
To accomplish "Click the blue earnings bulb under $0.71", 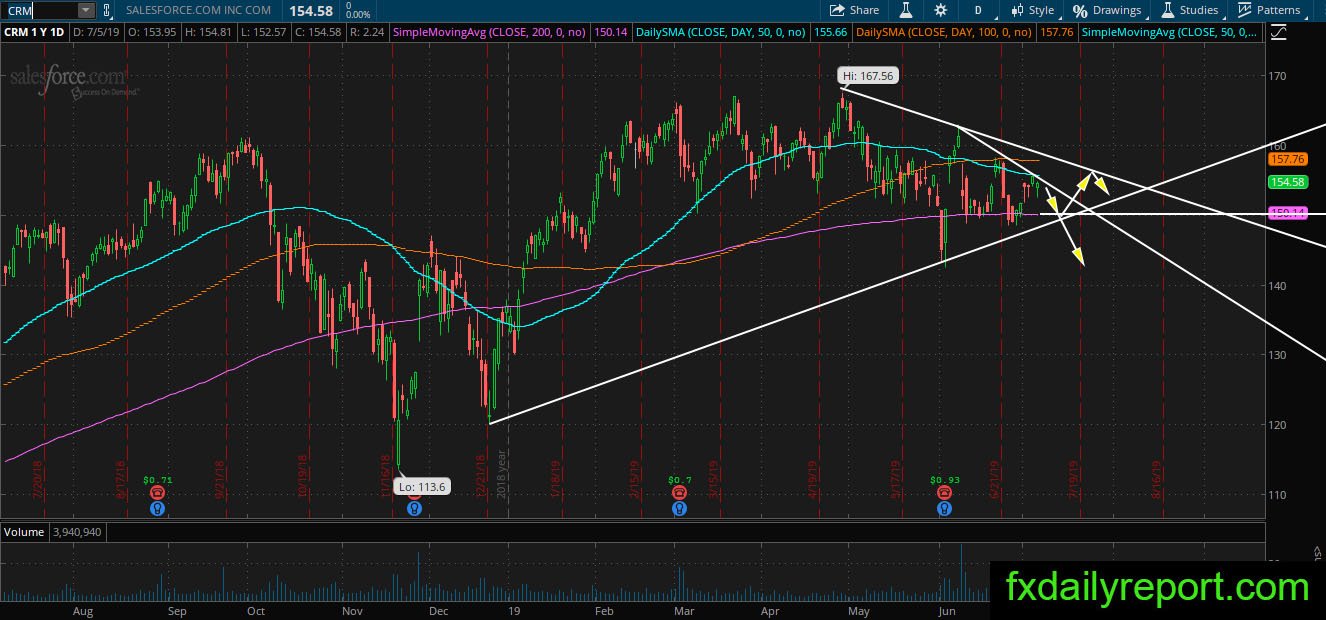I will coord(157,508).
